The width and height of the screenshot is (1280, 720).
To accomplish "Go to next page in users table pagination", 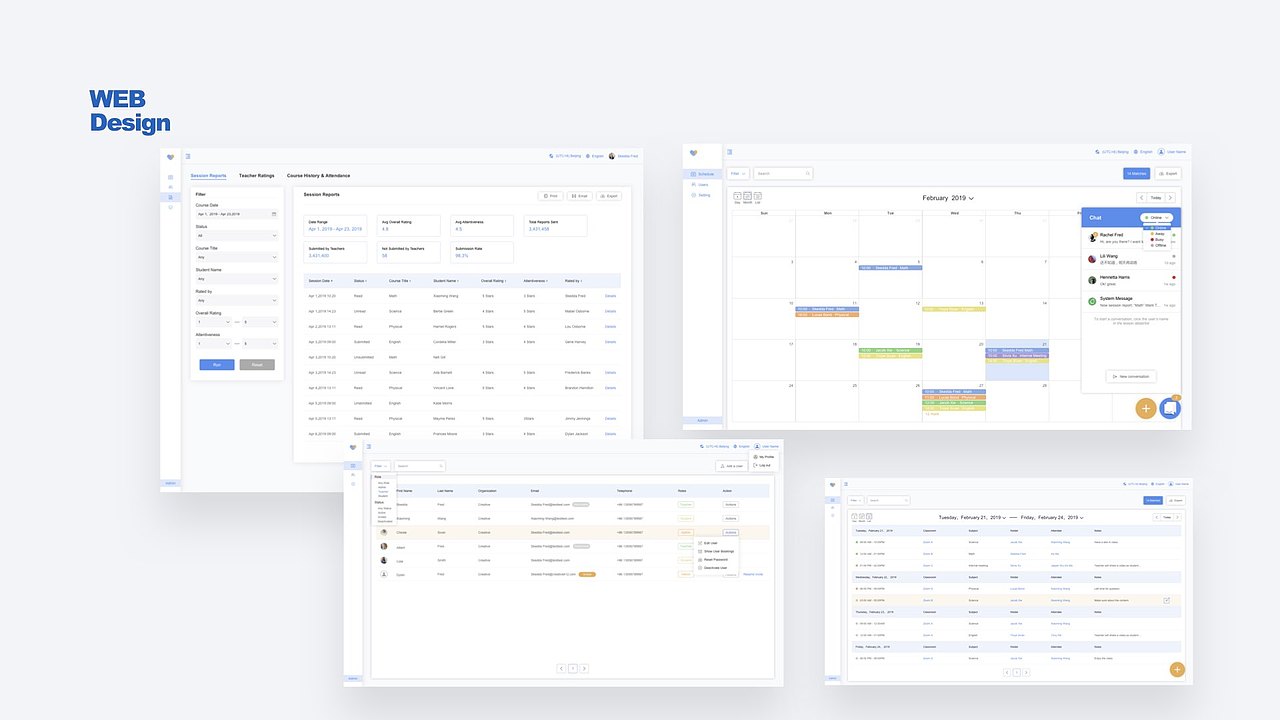I will pos(584,668).
